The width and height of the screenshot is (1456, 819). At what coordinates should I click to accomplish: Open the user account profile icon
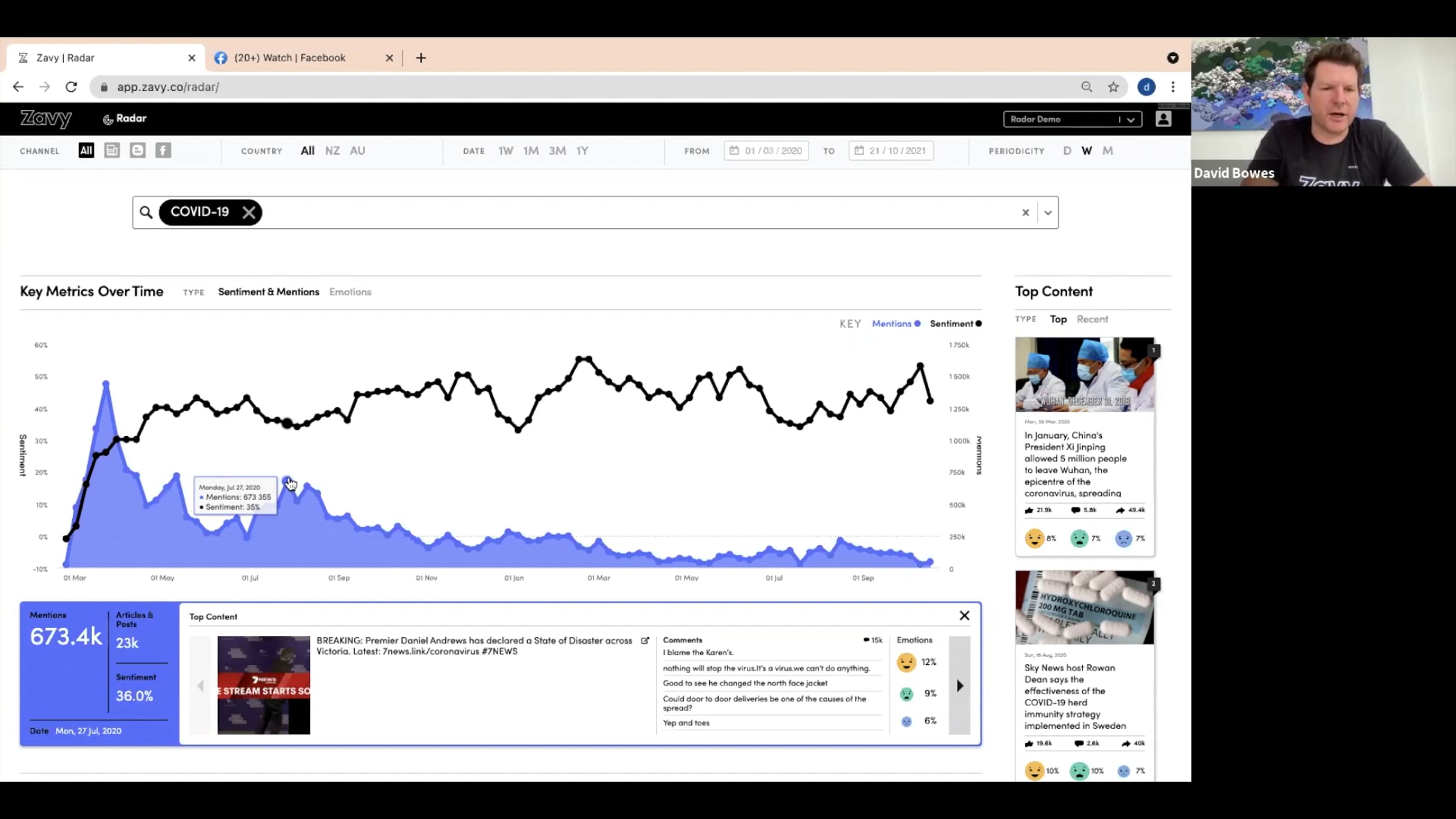tap(1163, 119)
